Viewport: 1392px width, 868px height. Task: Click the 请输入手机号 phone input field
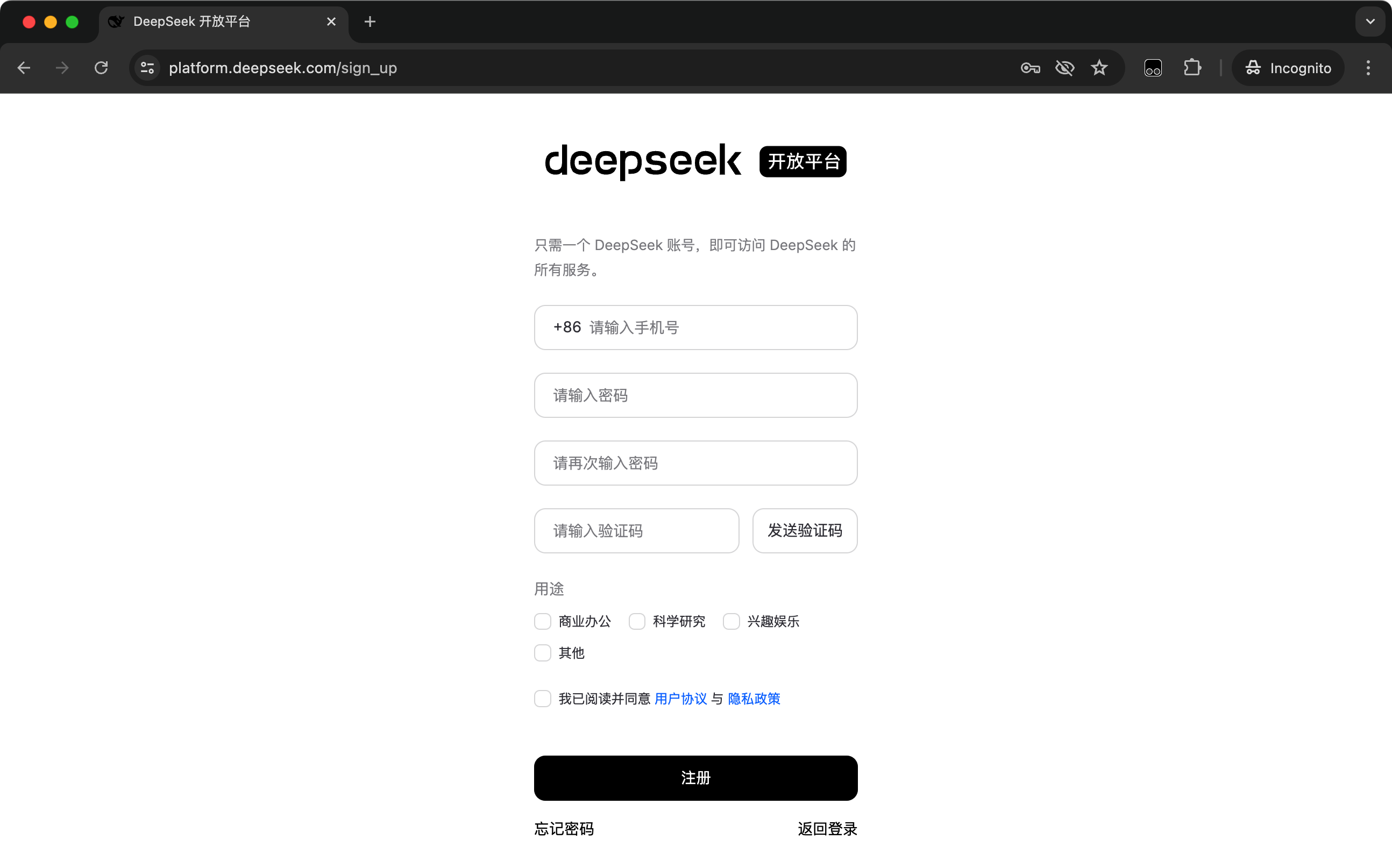(660, 327)
